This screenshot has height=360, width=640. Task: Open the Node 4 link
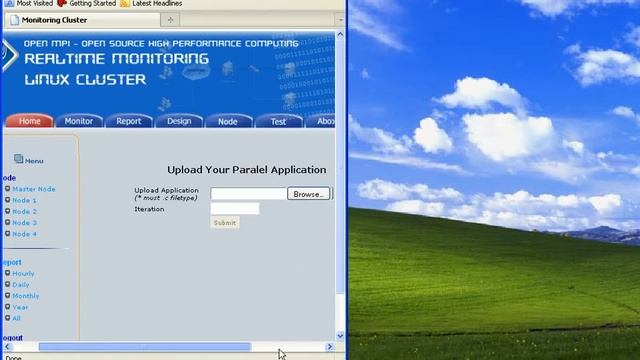click(24, 234)
